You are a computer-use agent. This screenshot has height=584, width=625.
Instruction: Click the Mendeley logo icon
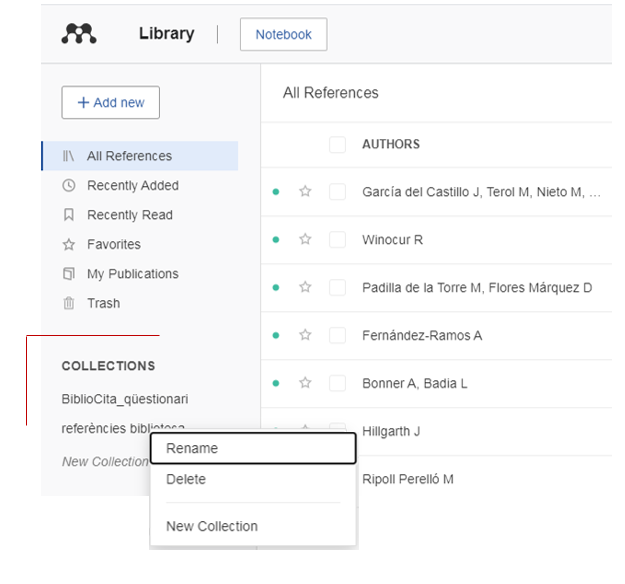click(79, 33)
